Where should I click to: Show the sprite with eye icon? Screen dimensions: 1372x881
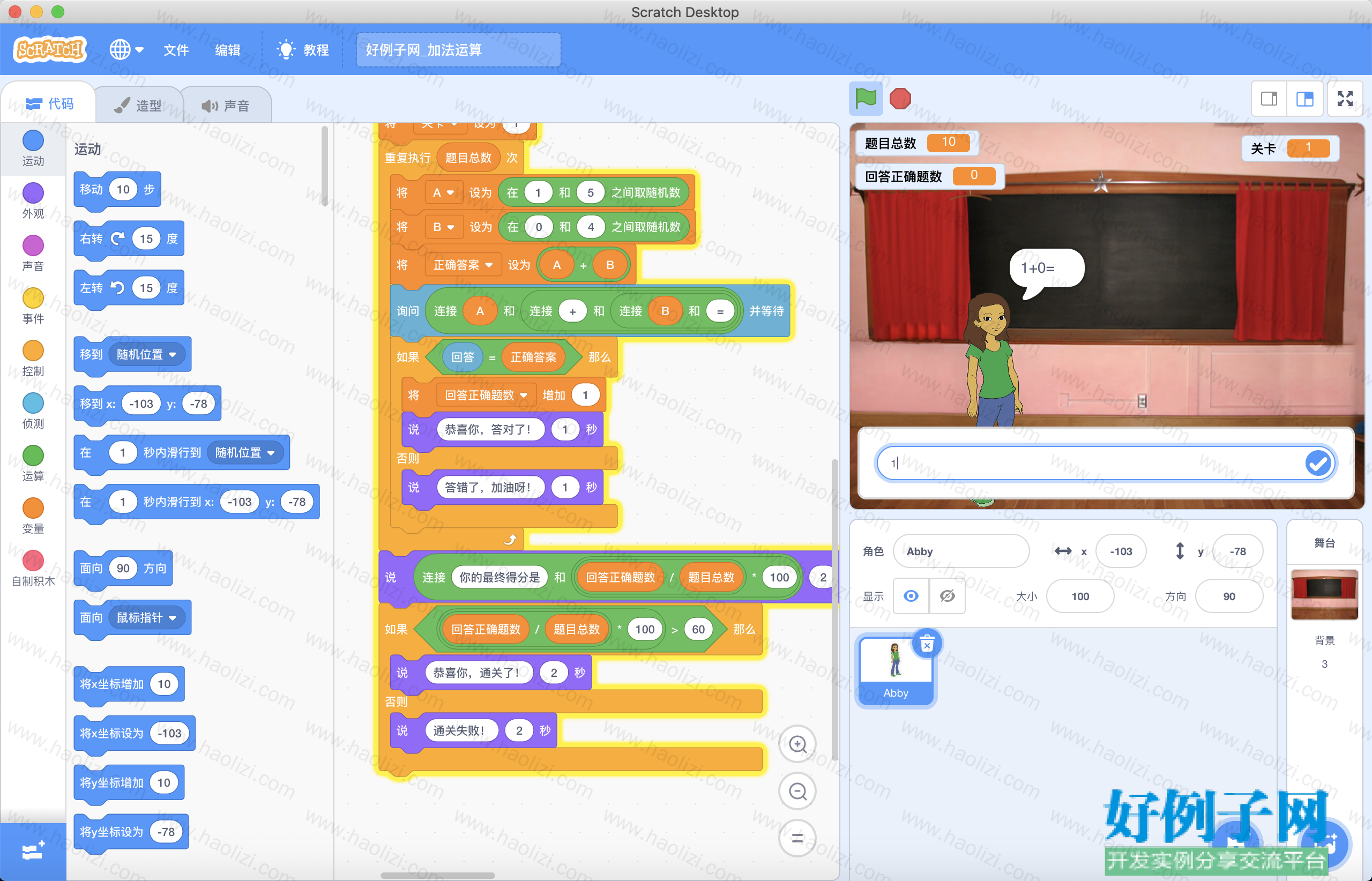pyautogui.click(x=911, y=596)
